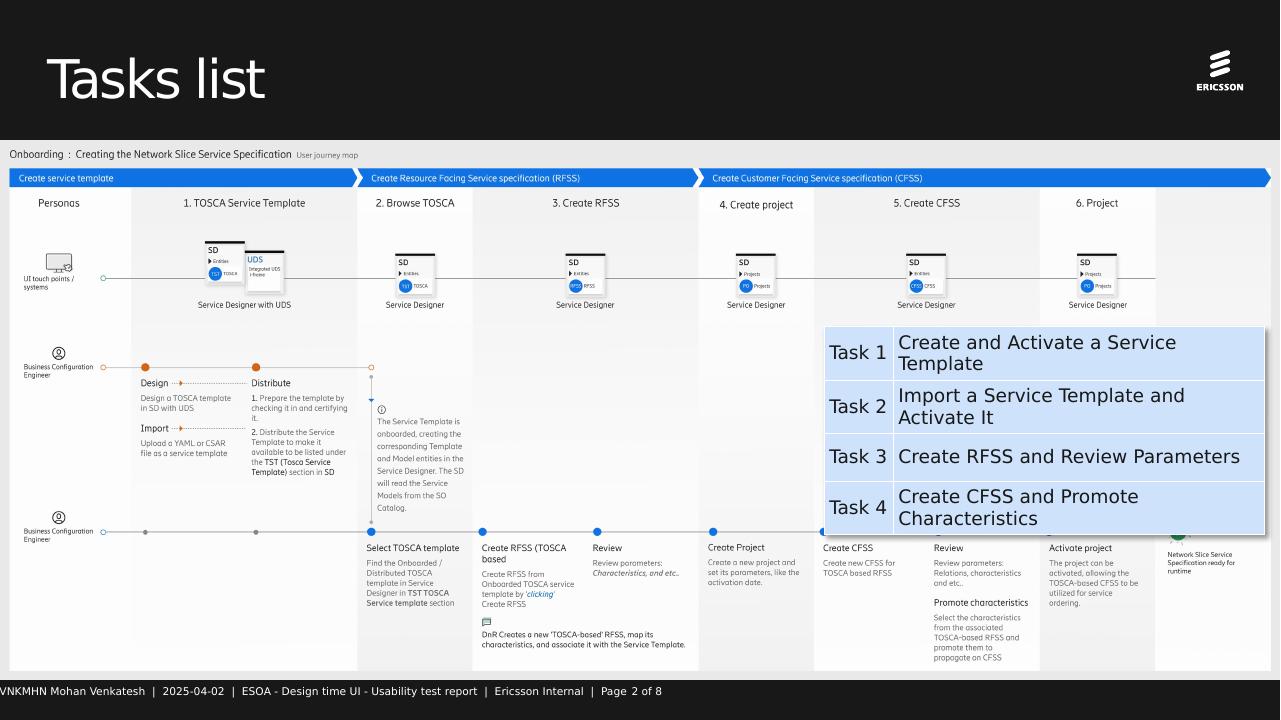This screenshot has width=1281, height=720.
Task: Open the SD card in Browse TOSCA column
Action: point(415,274)
